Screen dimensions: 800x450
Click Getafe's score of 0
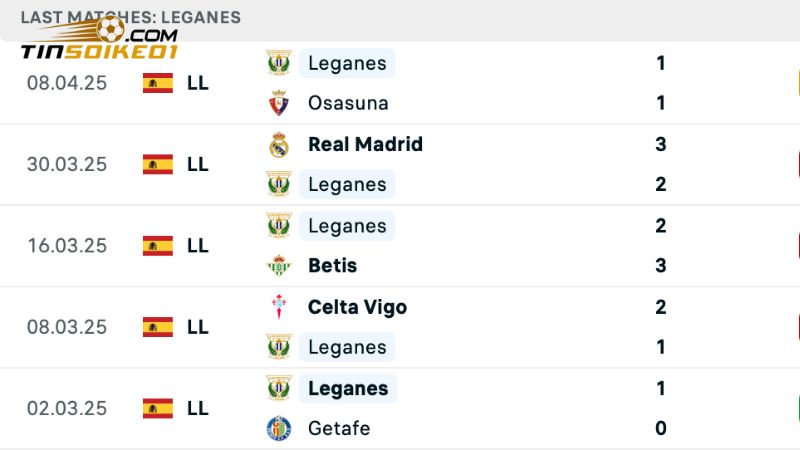tap(661, 429)
